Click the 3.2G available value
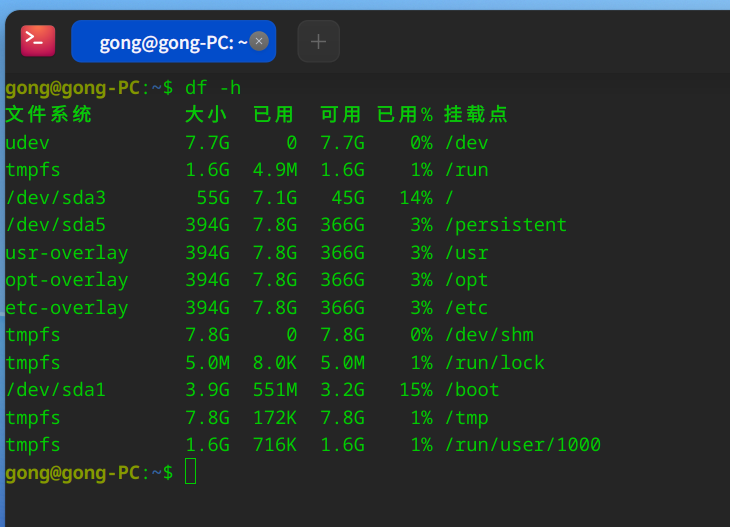 pyautogui.click(x=343, y=390)
